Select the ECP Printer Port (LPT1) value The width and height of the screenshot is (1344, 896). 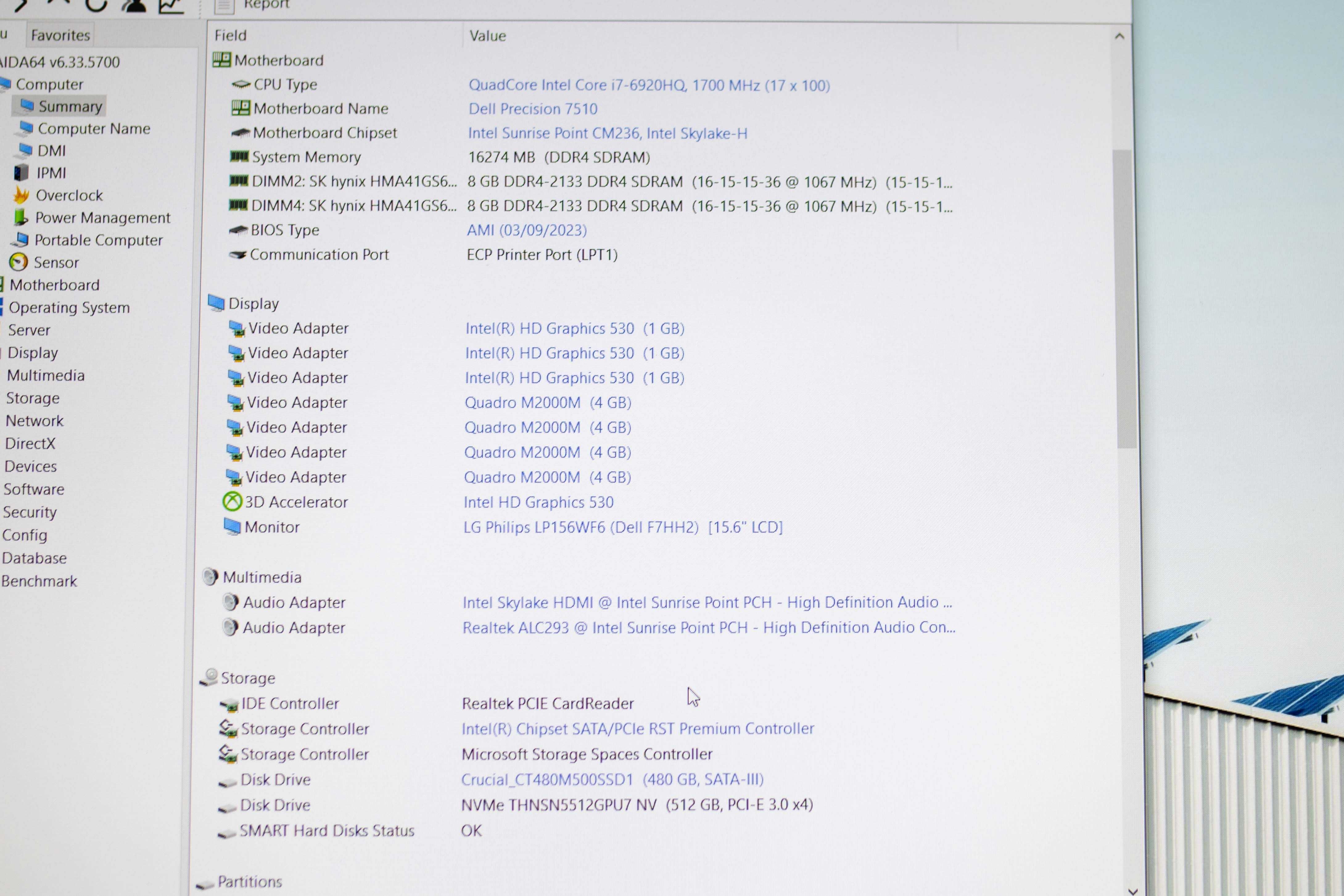[542, 254]
